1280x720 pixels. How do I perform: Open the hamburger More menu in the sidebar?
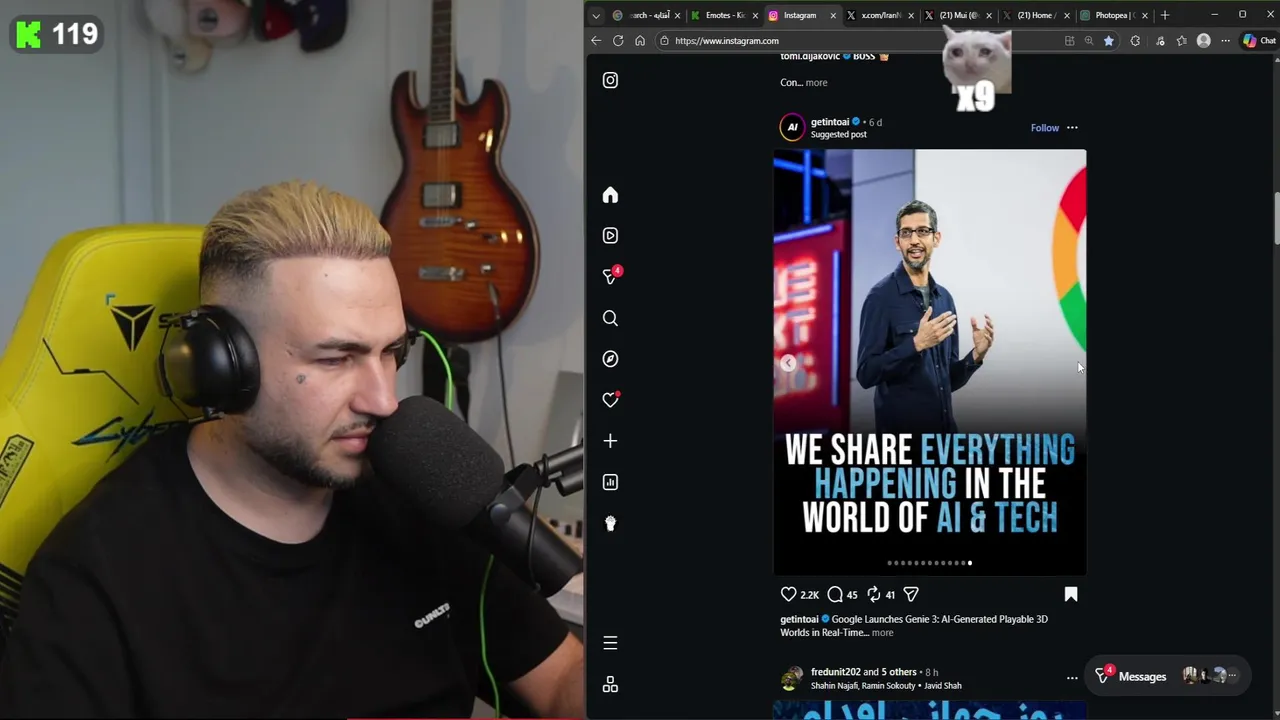pyautogui.click(x=610, y=643)
